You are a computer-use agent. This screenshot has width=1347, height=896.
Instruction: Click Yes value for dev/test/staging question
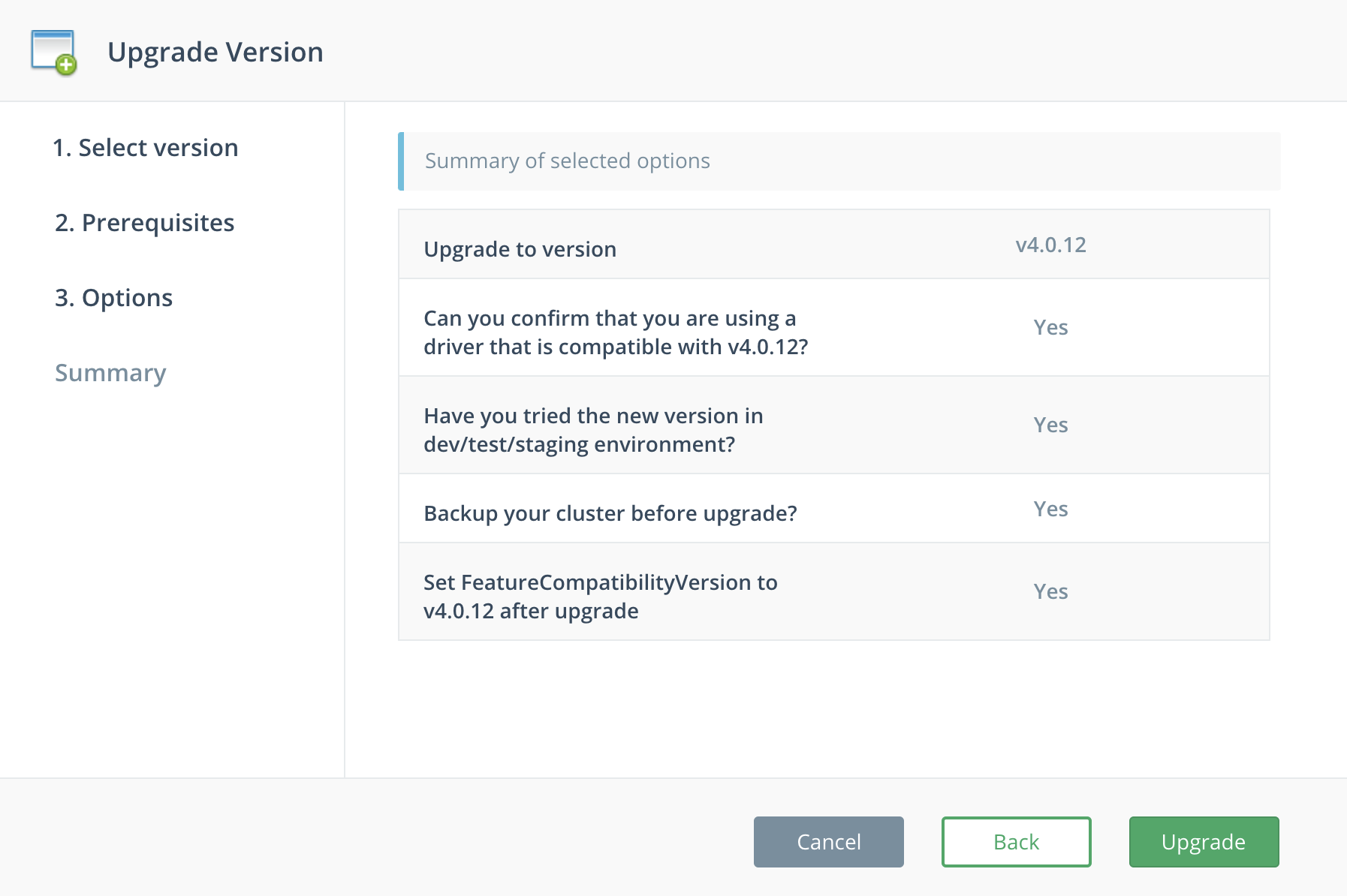point(1050,425)
